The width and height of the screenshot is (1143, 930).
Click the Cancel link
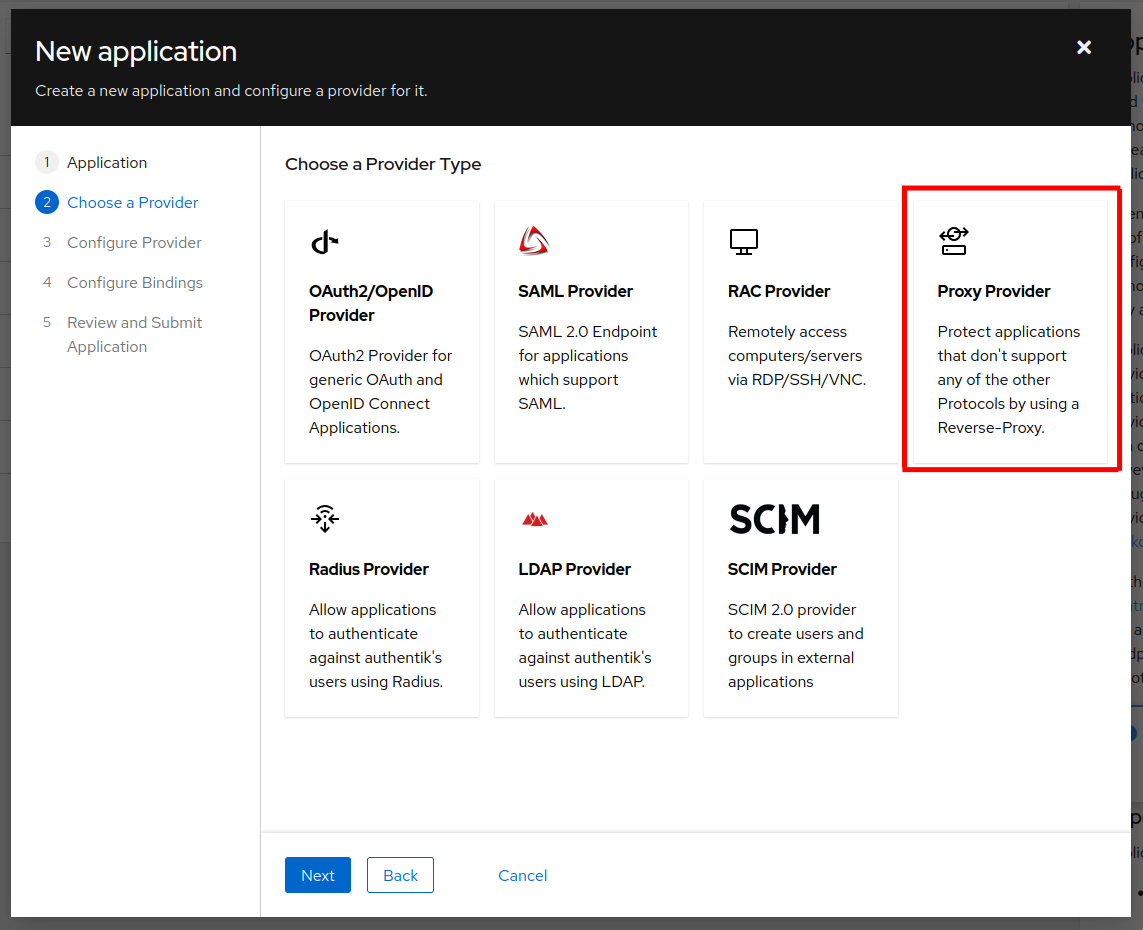tap(522, 876)
